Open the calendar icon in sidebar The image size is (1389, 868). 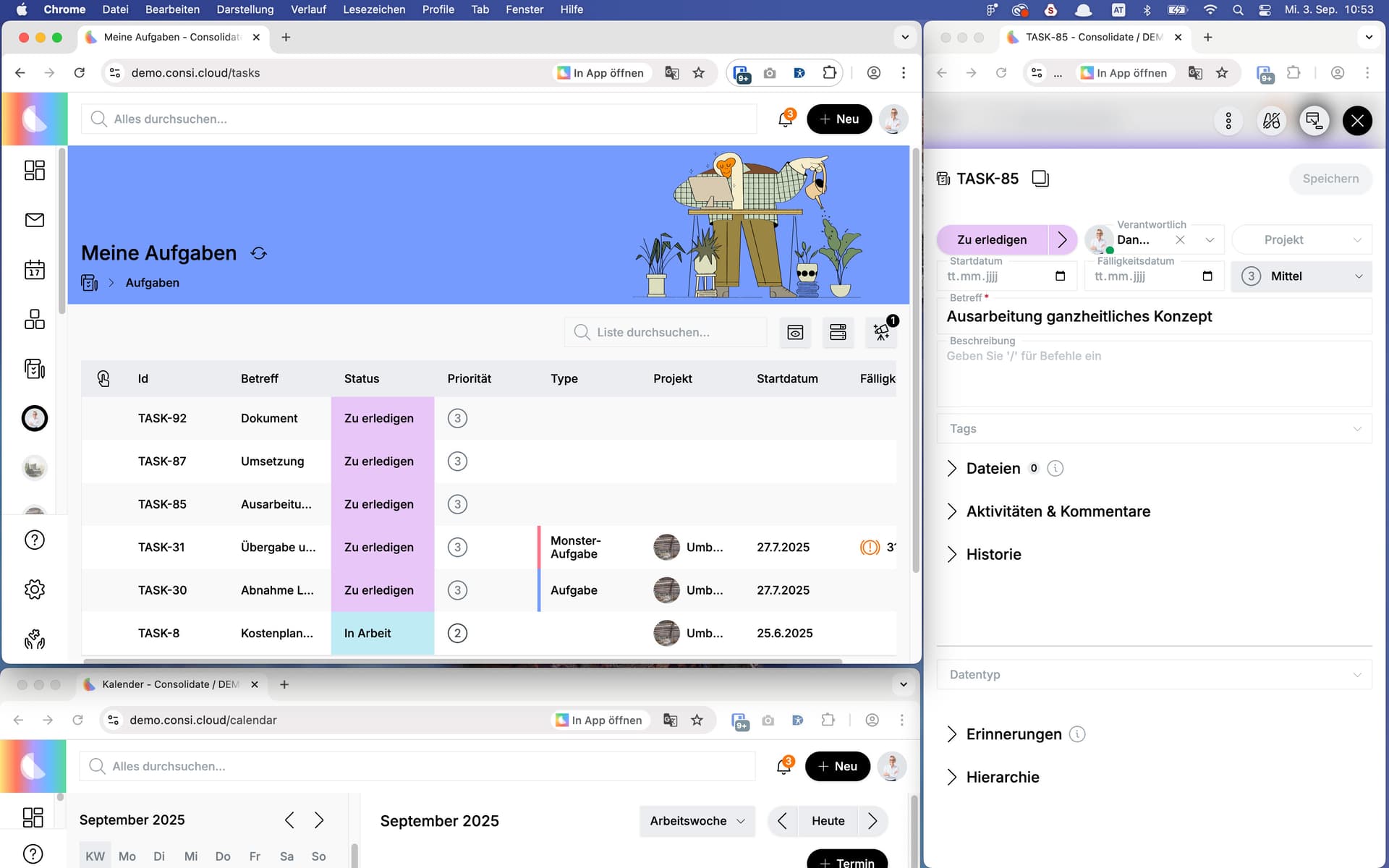pos(34,270)
